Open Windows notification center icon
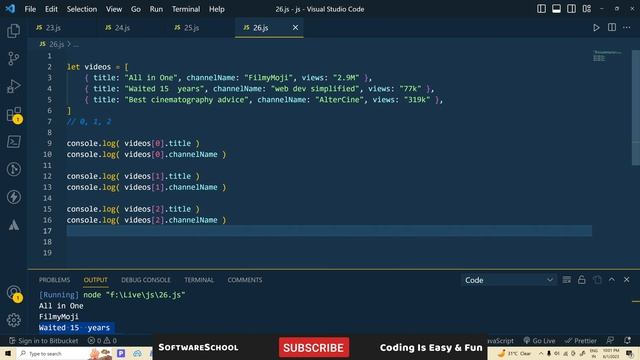 [630, 353]
